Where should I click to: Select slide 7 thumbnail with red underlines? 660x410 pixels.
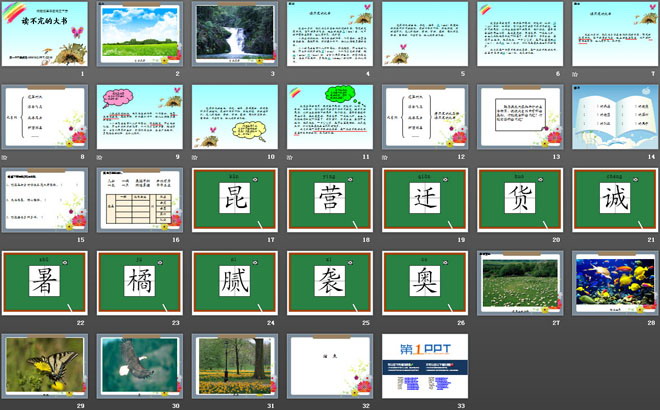pos(615,34)
